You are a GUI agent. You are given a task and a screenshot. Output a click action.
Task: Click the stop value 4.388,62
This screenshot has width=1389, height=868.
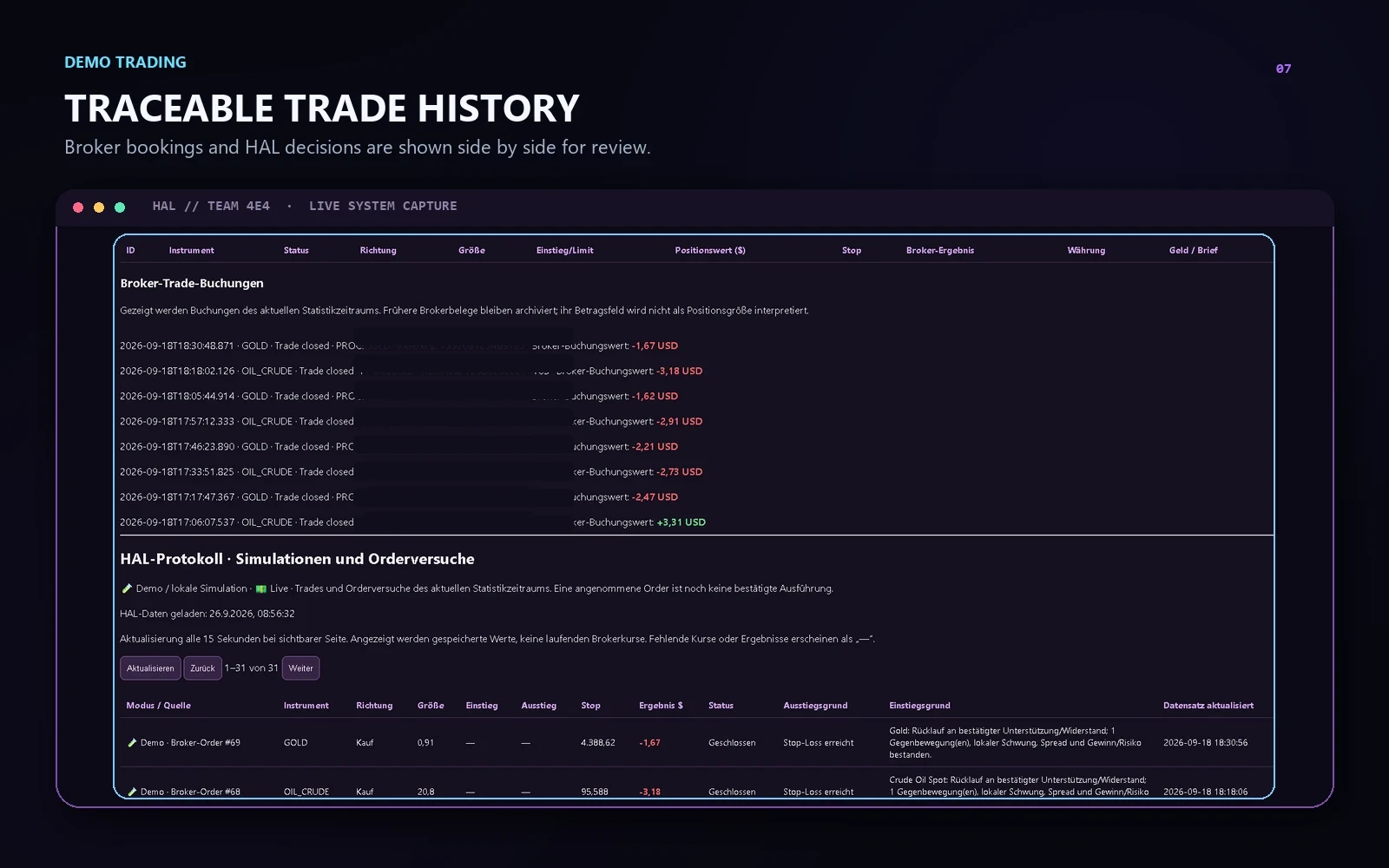pos(598,743)
